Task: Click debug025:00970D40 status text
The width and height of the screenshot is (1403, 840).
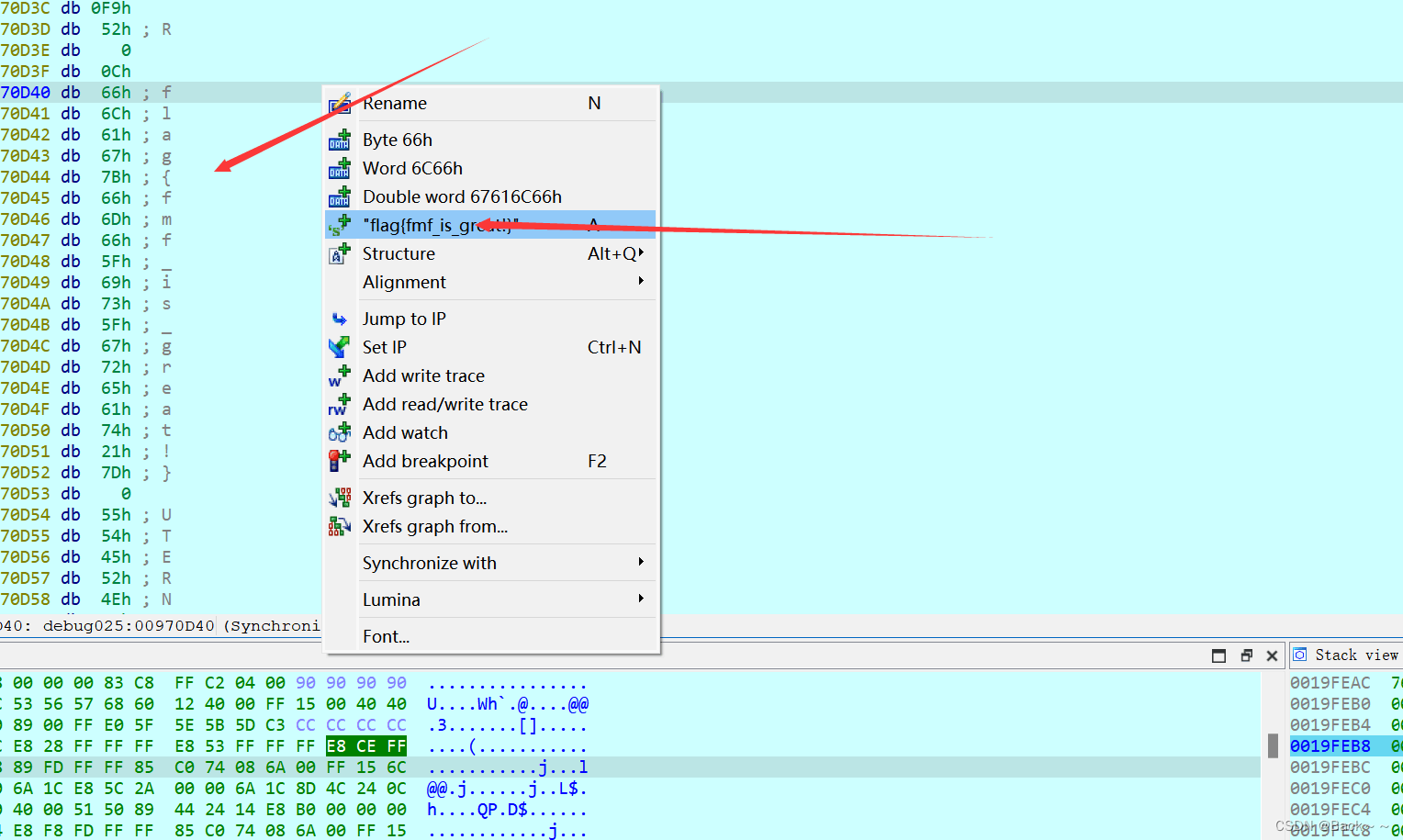Action: click(129, 626)
